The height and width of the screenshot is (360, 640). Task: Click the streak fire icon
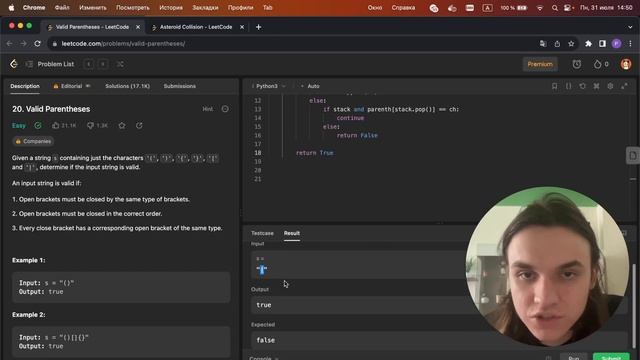coord(598,64)
